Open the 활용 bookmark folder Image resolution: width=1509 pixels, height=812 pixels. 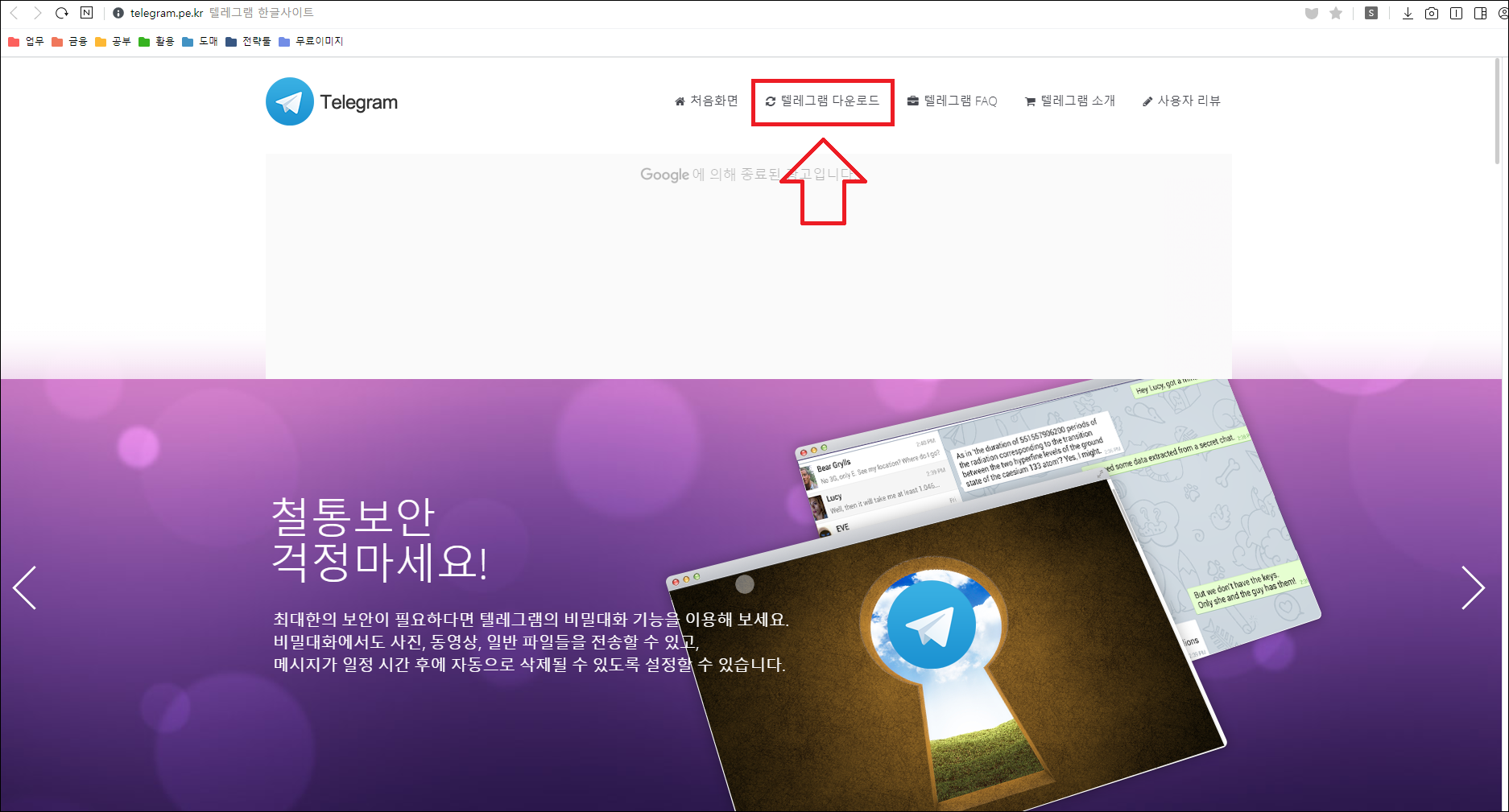(156, 41)
